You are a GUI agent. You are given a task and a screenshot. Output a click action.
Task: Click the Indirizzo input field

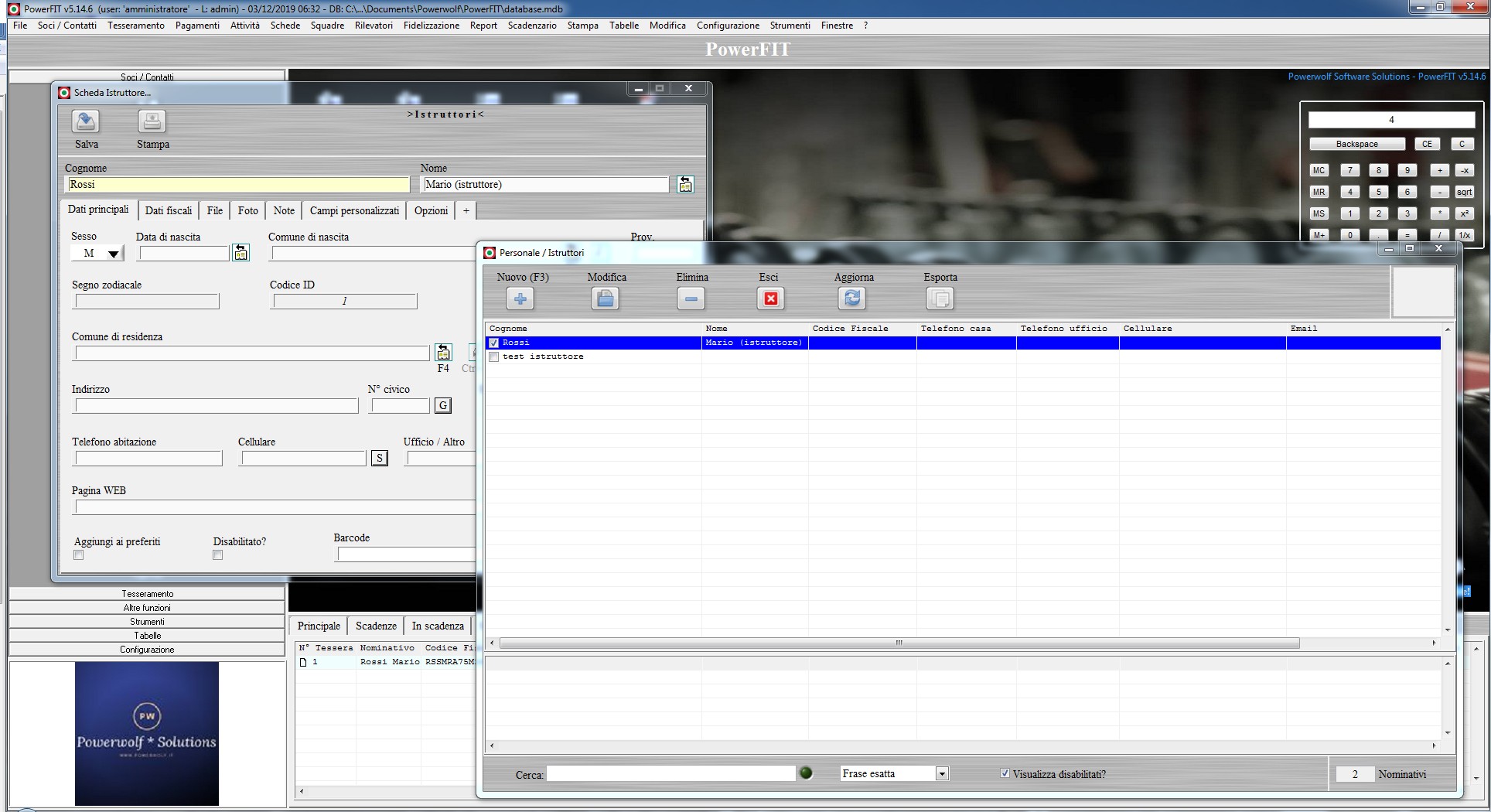[217, 405]
